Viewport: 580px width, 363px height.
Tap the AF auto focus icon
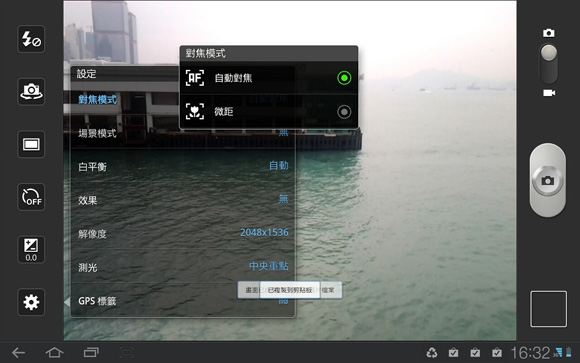tap(195, 78)
